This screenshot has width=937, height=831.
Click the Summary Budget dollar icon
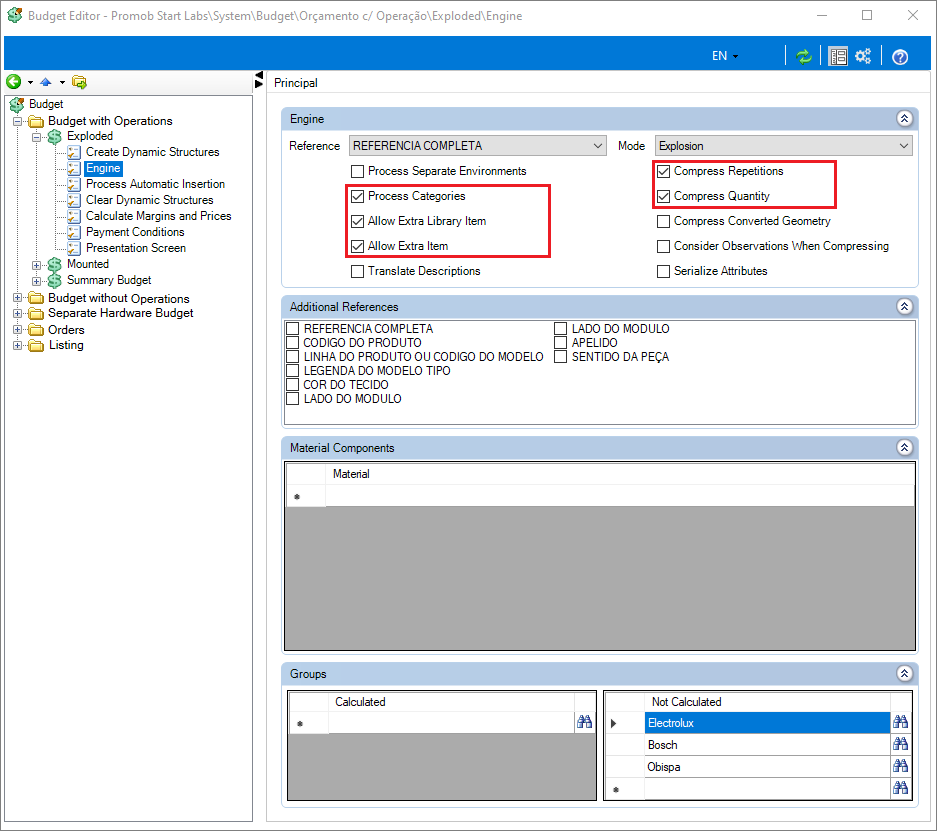point(55,281)
